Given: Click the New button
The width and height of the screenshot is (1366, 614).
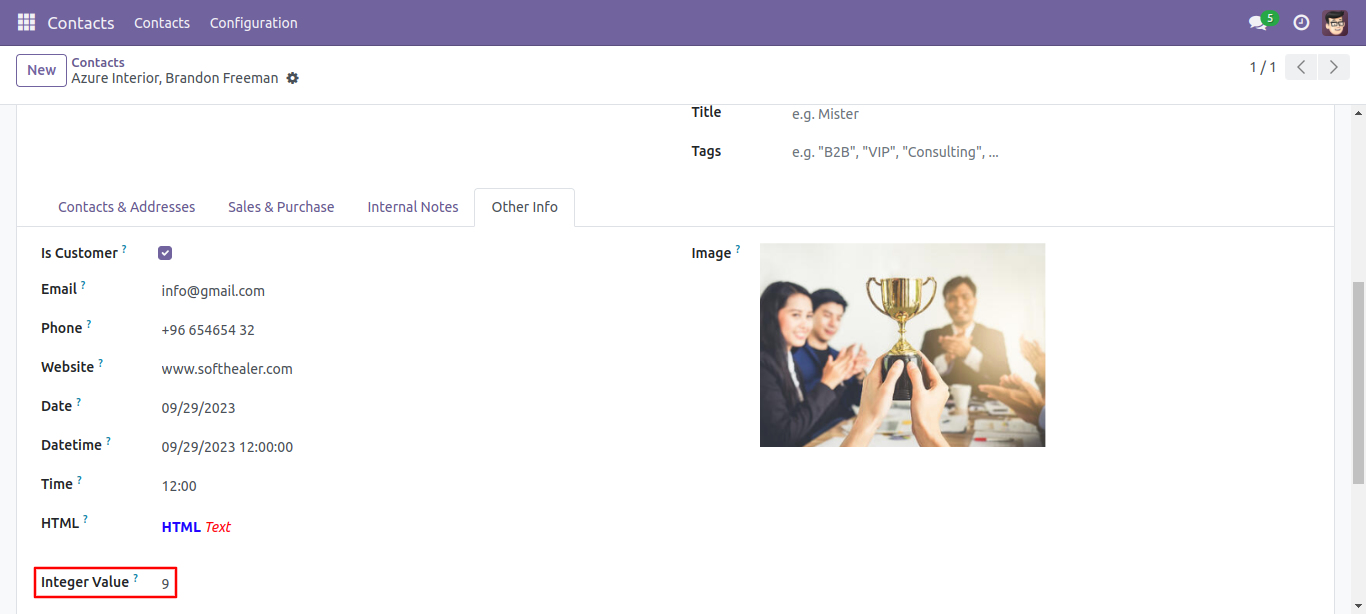Looking at the screenshot, I should coord(41,70).
